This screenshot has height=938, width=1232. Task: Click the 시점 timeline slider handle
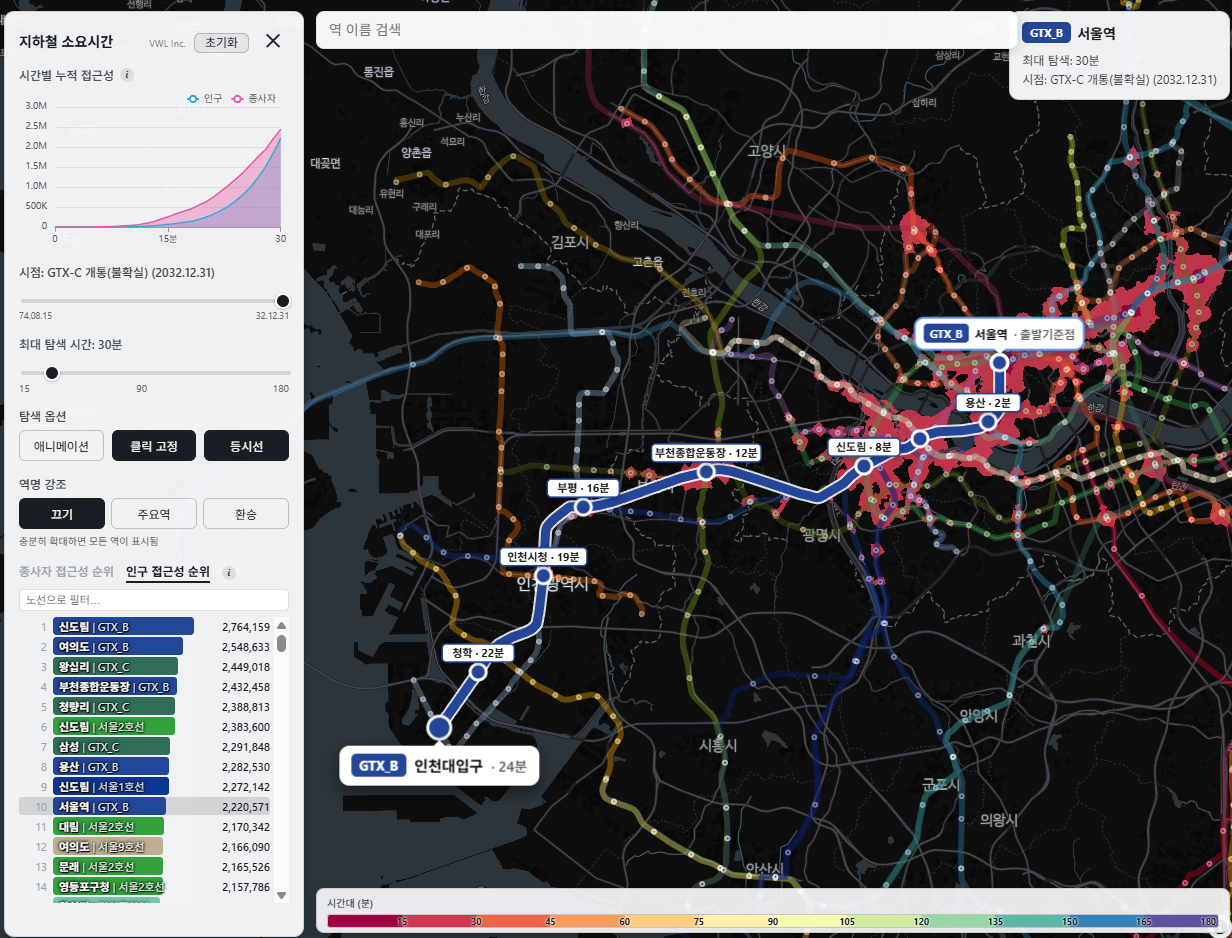tap(282, 301)
